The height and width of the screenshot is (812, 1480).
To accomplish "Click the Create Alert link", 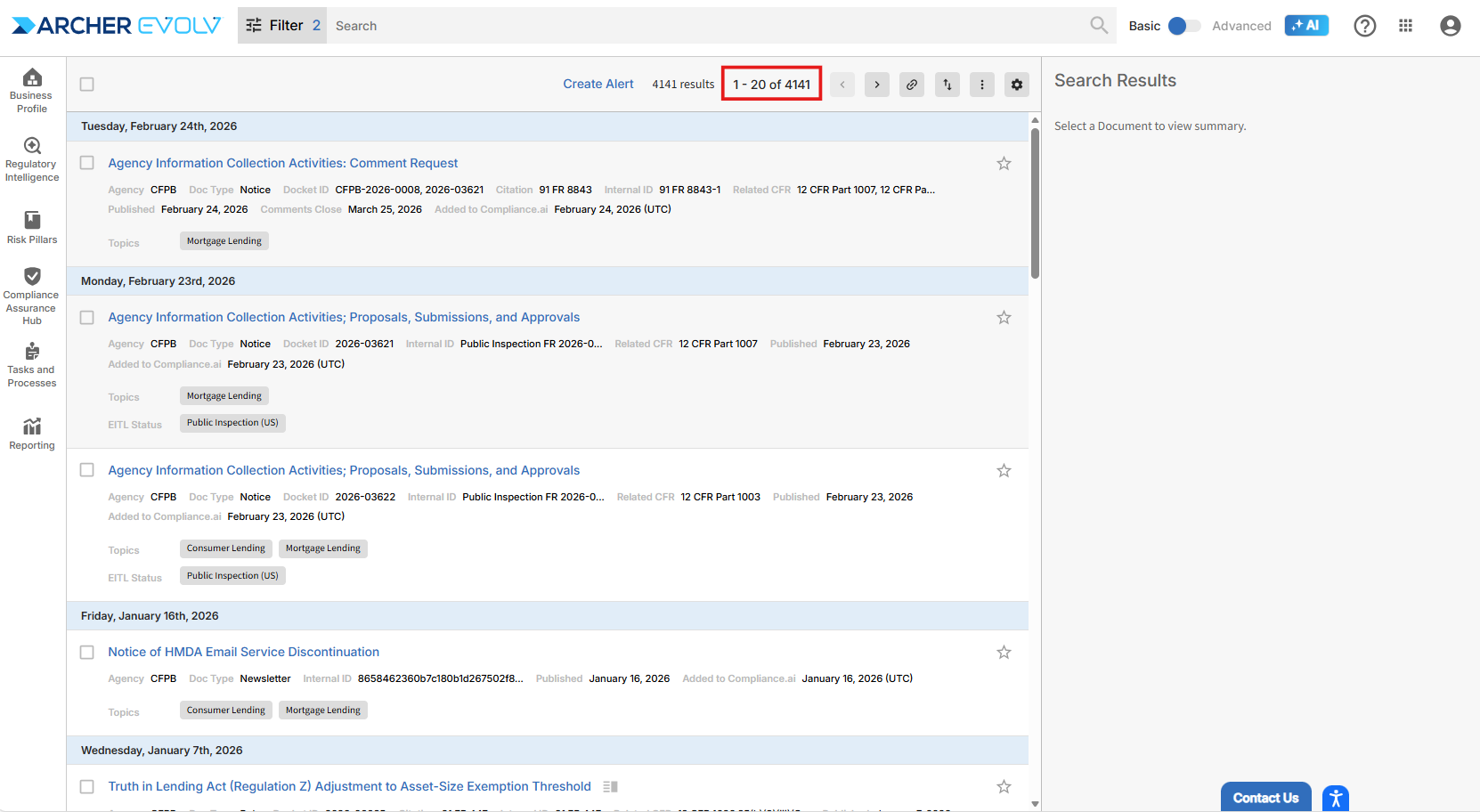I will pyautogui.click(x=598, y=85).
